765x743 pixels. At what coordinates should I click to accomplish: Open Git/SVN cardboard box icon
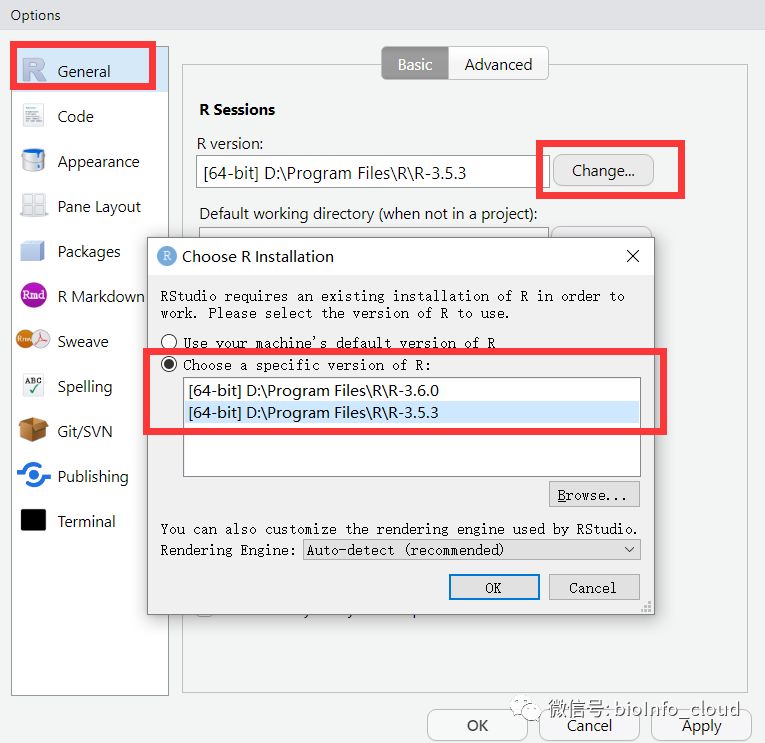[x=33, y=430]
